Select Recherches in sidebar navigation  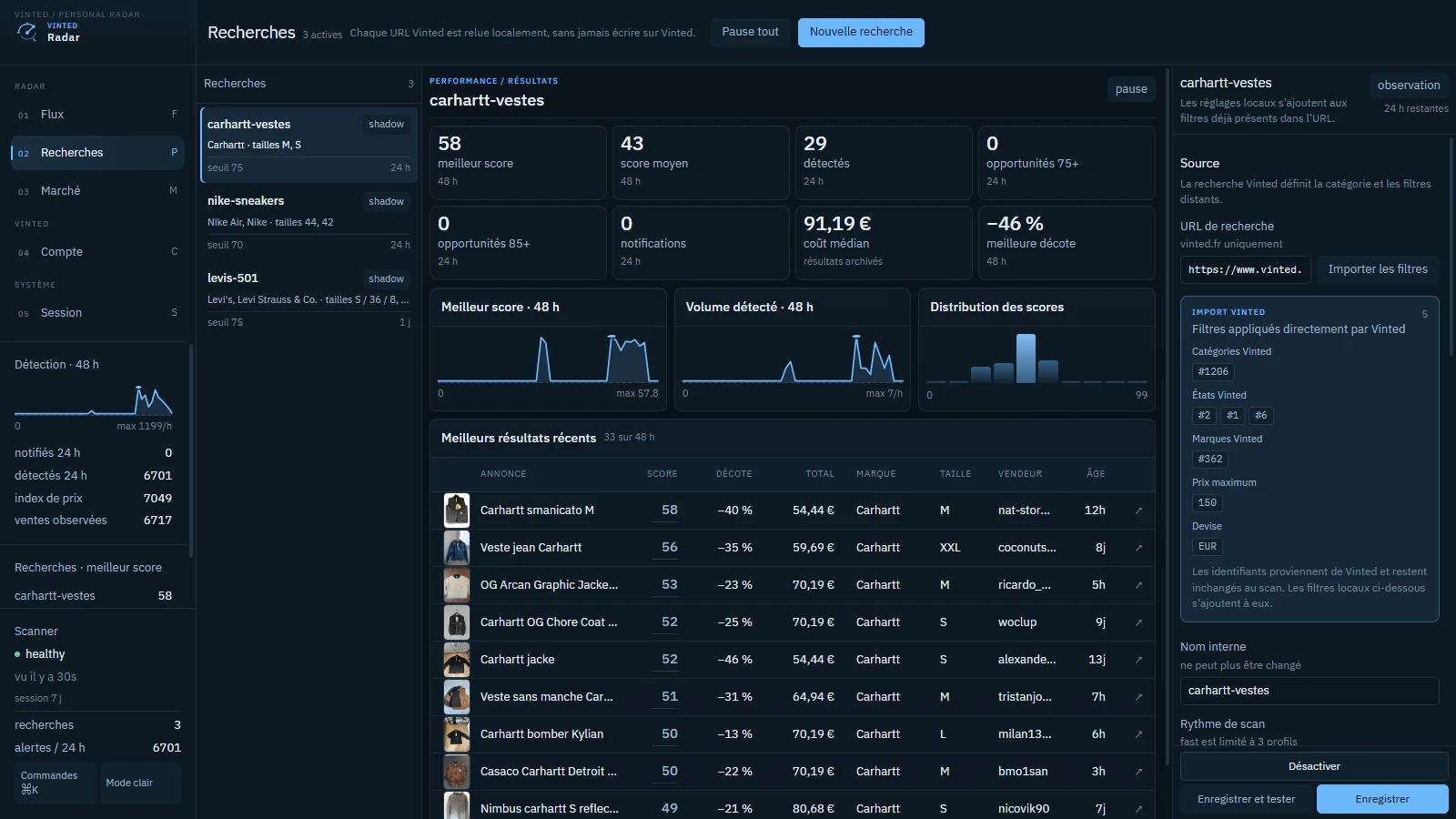(x=97, y=153)
